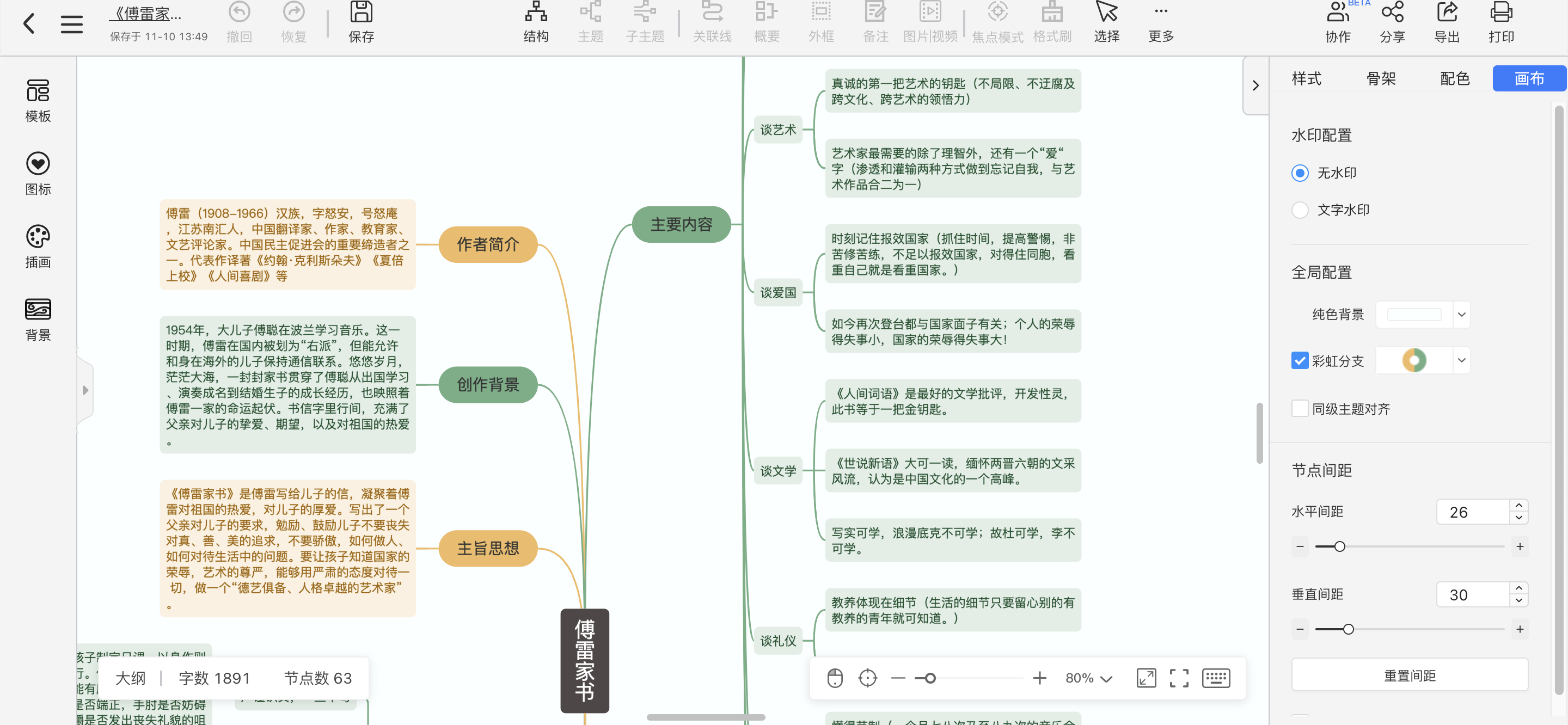The height and width of the screenshot is (725, 1568).
Task: Switch to the 骨架 tab
Action: 1381,78
